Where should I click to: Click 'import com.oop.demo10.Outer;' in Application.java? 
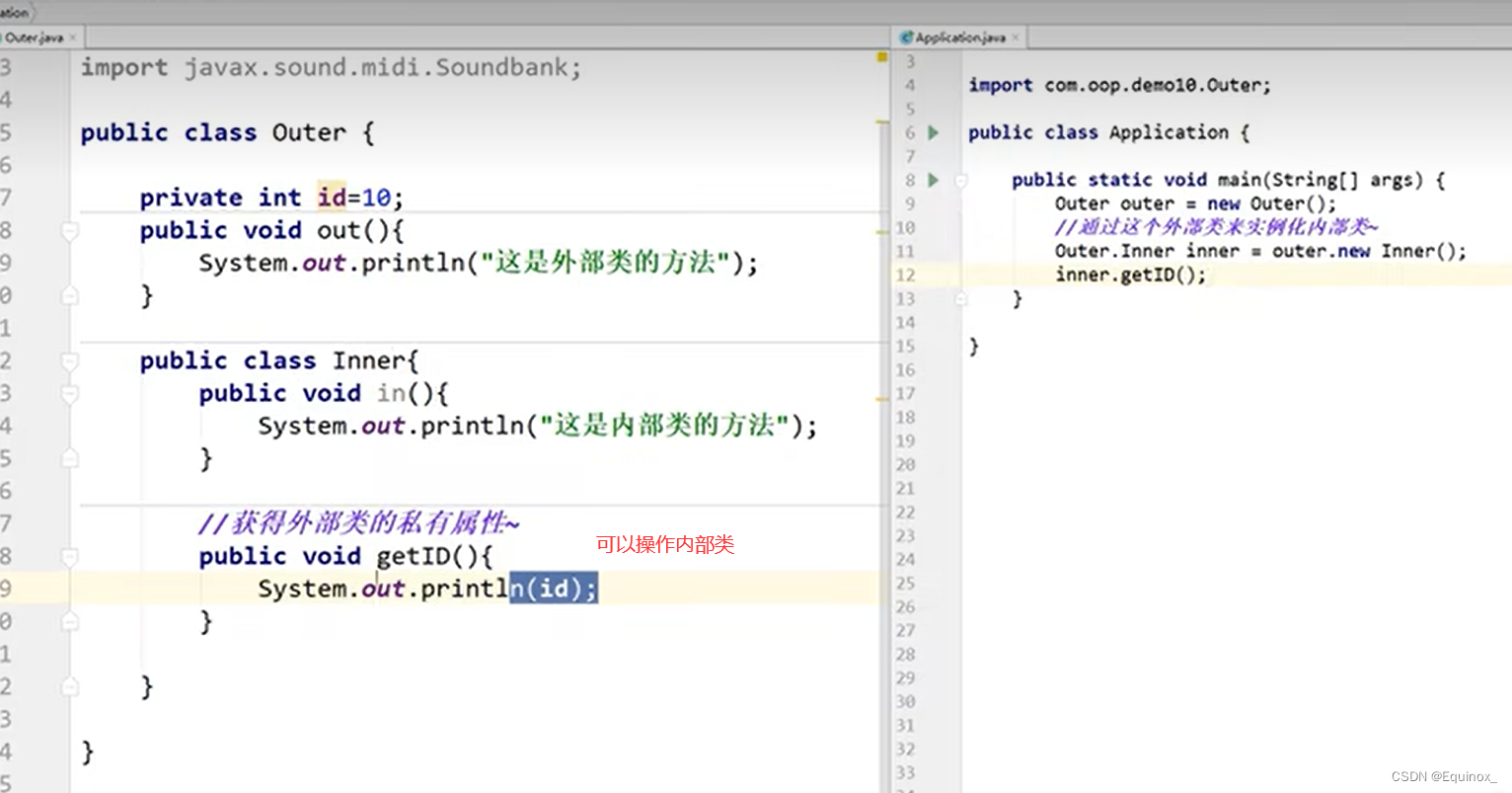pyautogui.click(x=1119, y=85)
